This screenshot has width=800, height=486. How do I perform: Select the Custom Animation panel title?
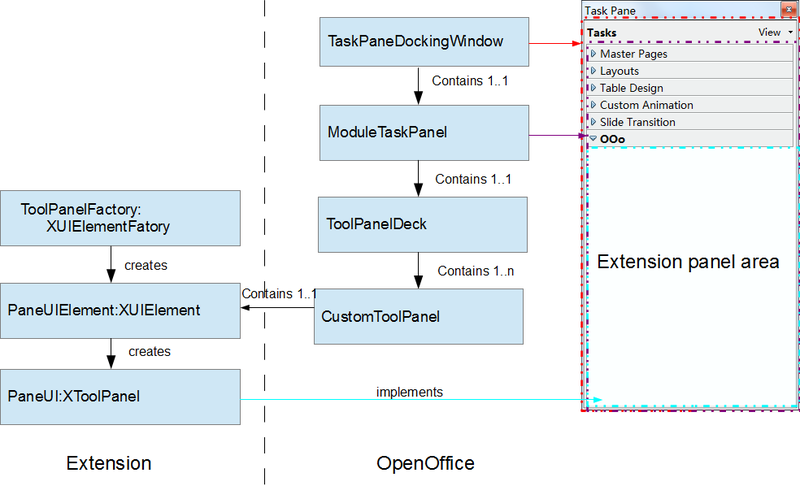point(646,105)
